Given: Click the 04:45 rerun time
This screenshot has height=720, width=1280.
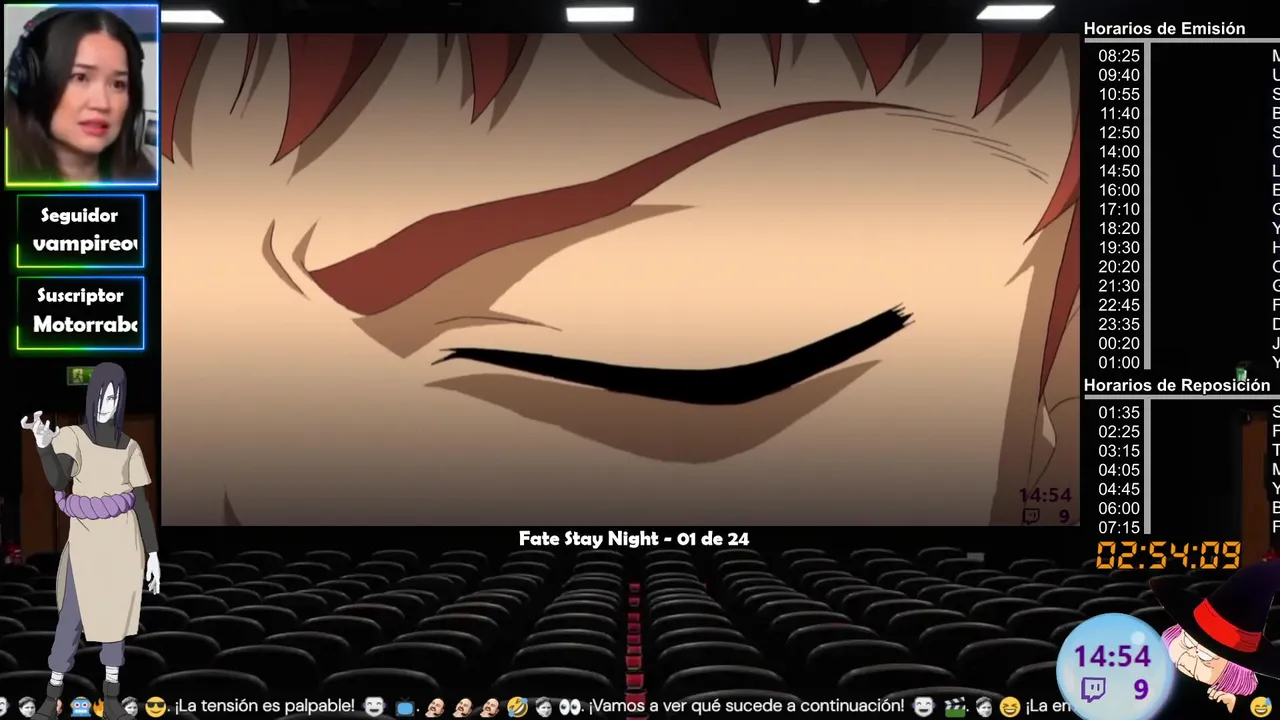Looking at the screenshot, I should (x=1119, y=489).
